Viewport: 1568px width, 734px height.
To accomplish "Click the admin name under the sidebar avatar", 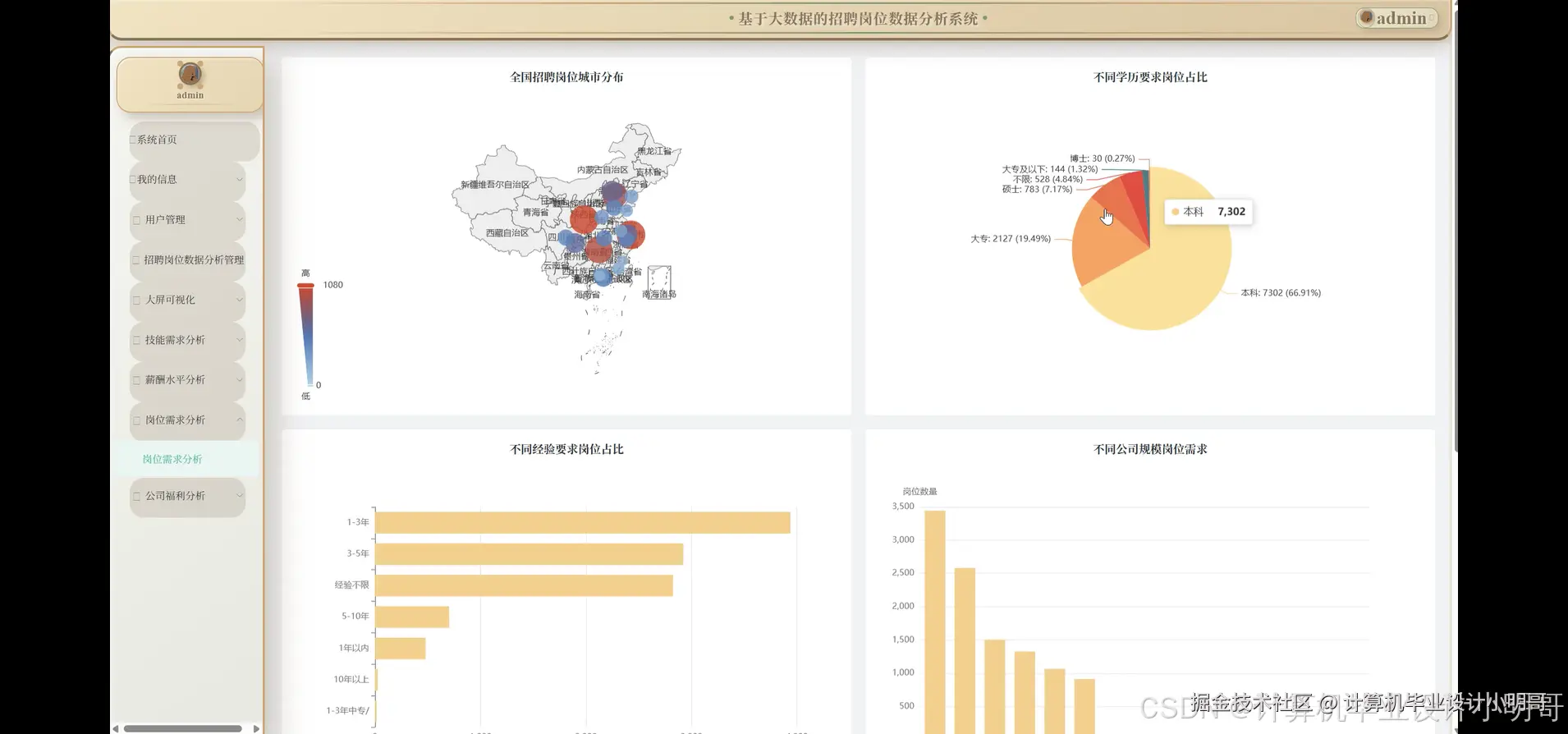I will pos(190,95).
